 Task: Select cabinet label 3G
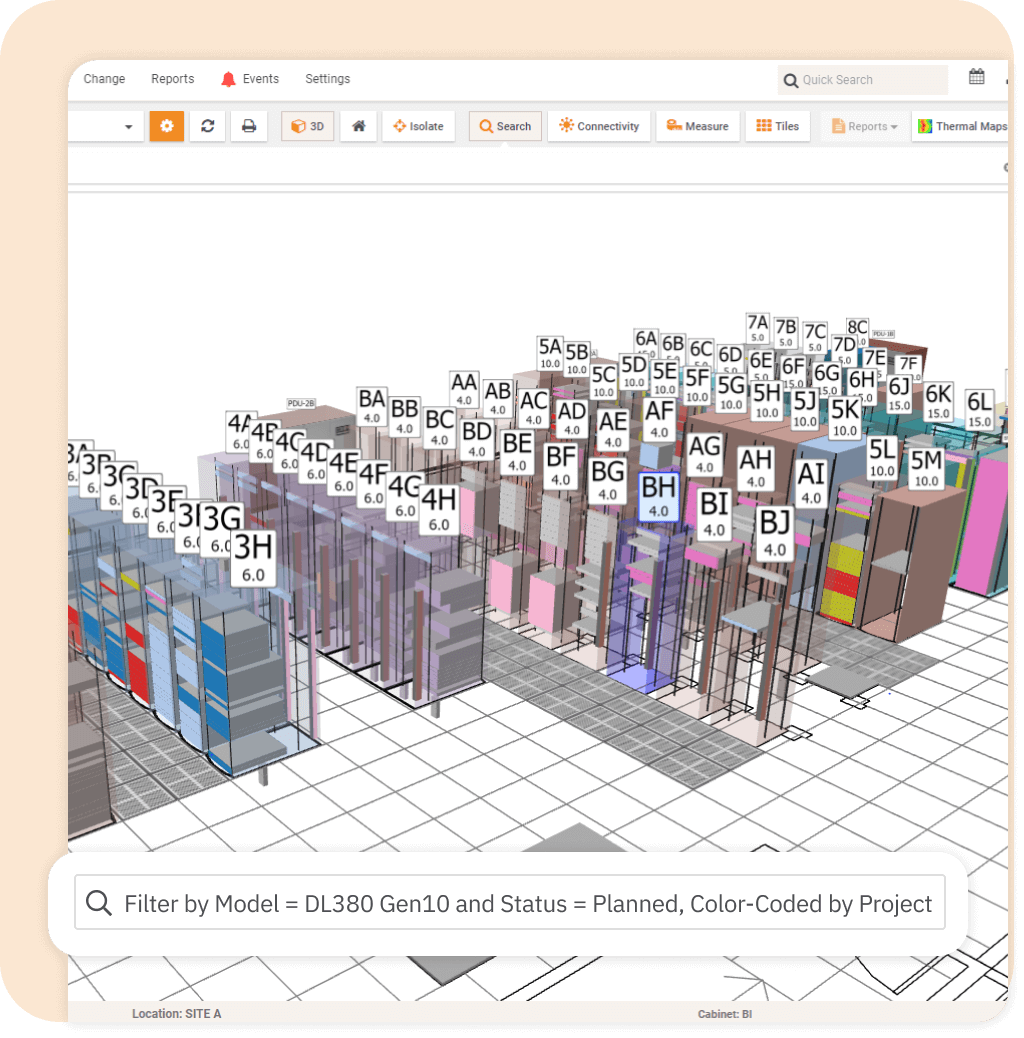pyautogui.click(x=221, y=530)
